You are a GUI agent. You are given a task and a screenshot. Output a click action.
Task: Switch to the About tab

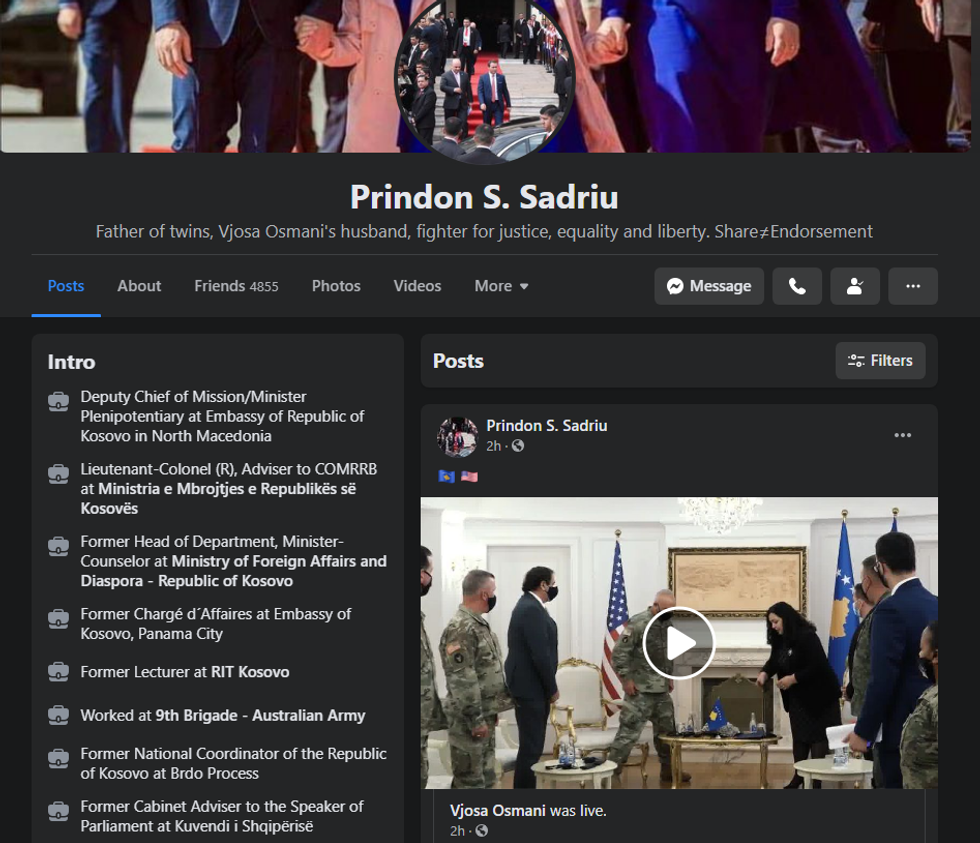click(139, 286)
